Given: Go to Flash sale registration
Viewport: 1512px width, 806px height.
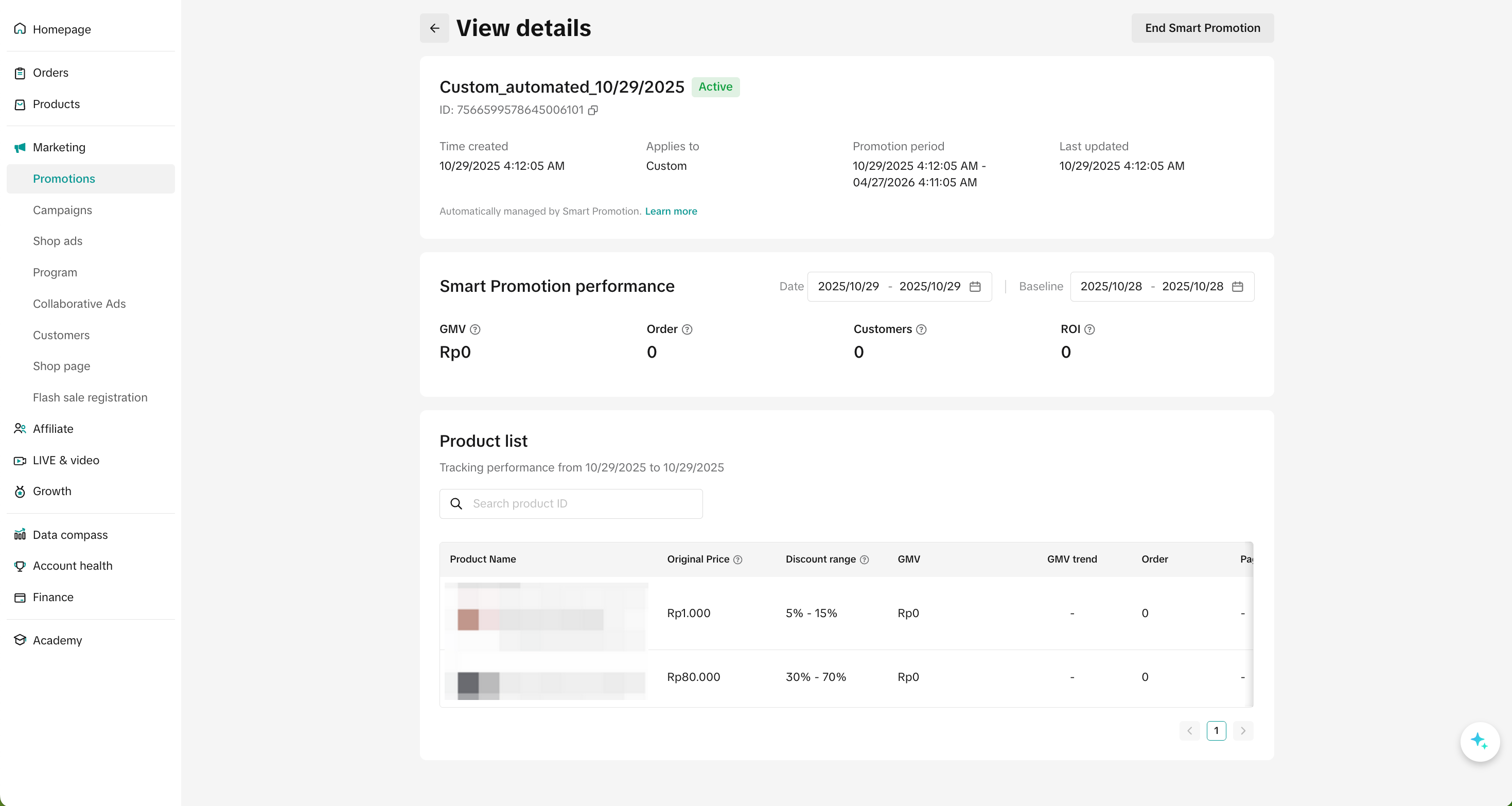Looking at the screenshot, I should pyautogui.click(x=90, y=397).
